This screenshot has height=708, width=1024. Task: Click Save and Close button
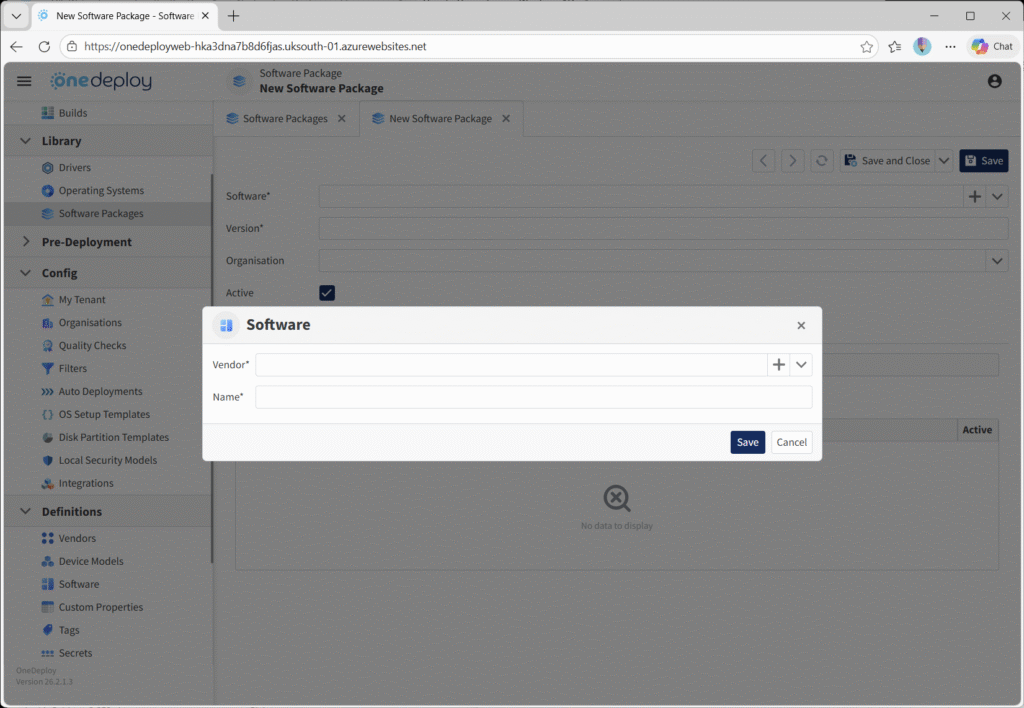coord(888,161)
